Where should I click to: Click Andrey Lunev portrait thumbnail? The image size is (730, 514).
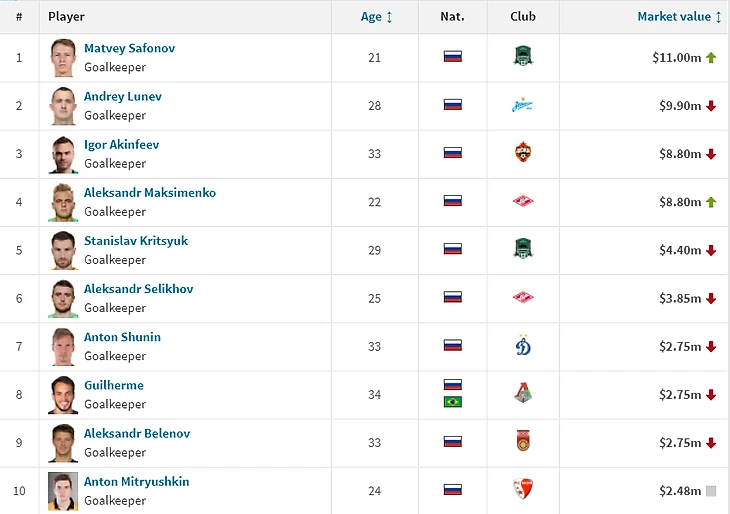point(63,105)
